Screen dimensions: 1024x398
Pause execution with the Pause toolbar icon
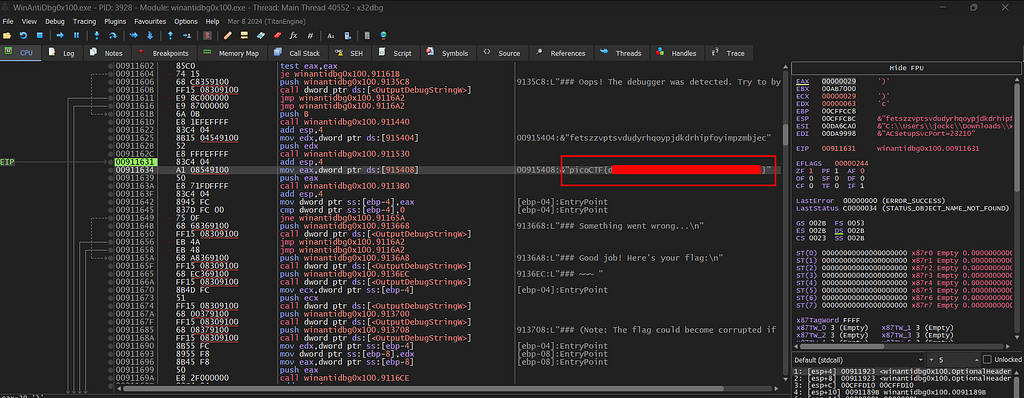76,35
